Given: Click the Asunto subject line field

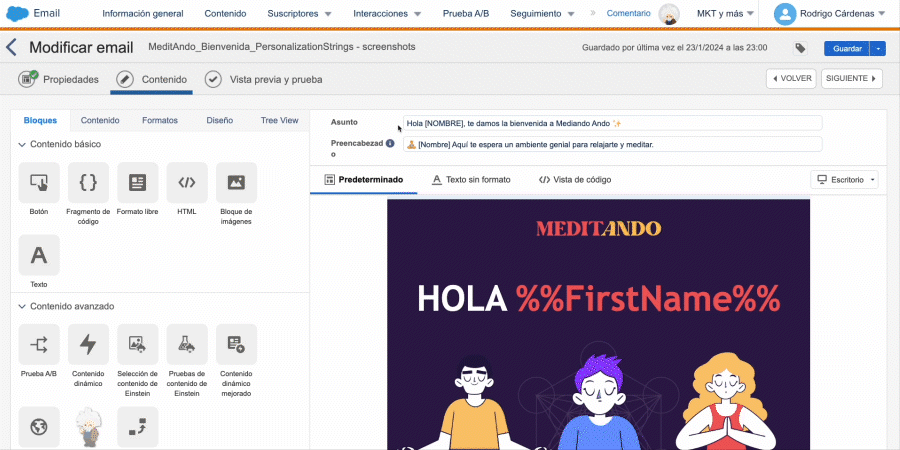Looking at the screenshot, I should [x=611, y=123].
